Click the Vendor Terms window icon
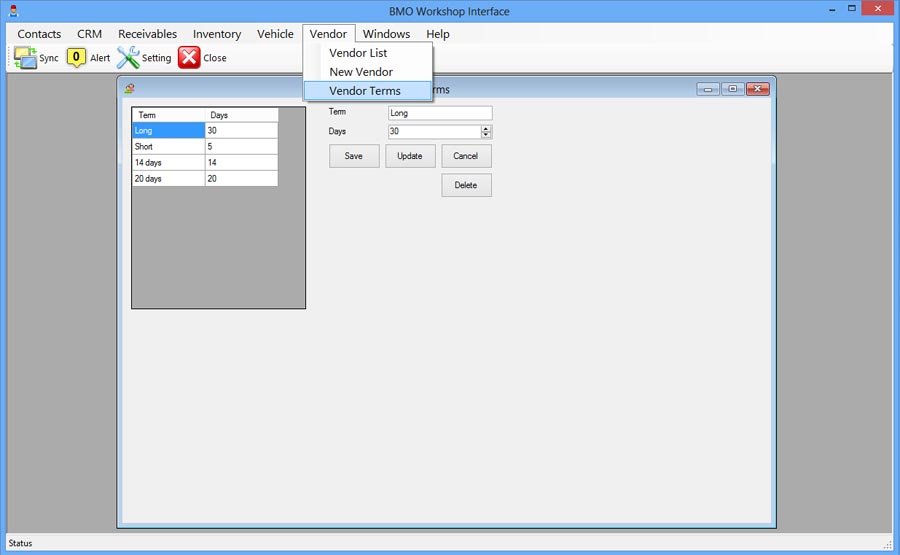Screen dimensions: 900x555 130,88
